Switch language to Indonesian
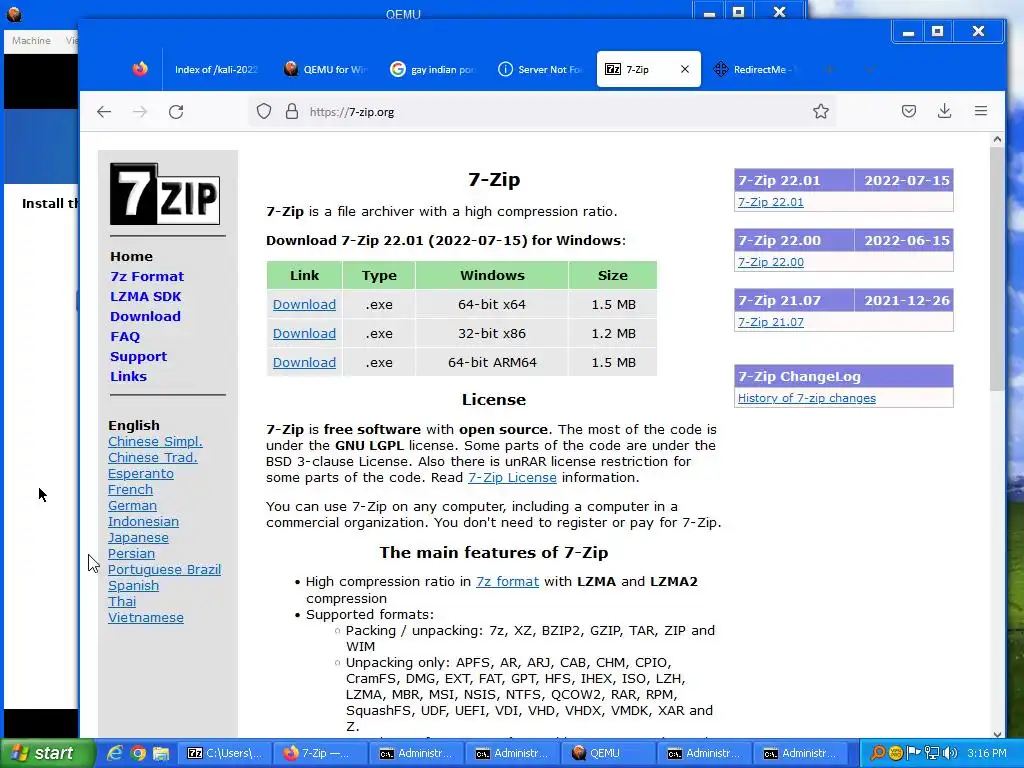Image resolution: width=1024 pixels, height=768 pixels. (144, 522)
